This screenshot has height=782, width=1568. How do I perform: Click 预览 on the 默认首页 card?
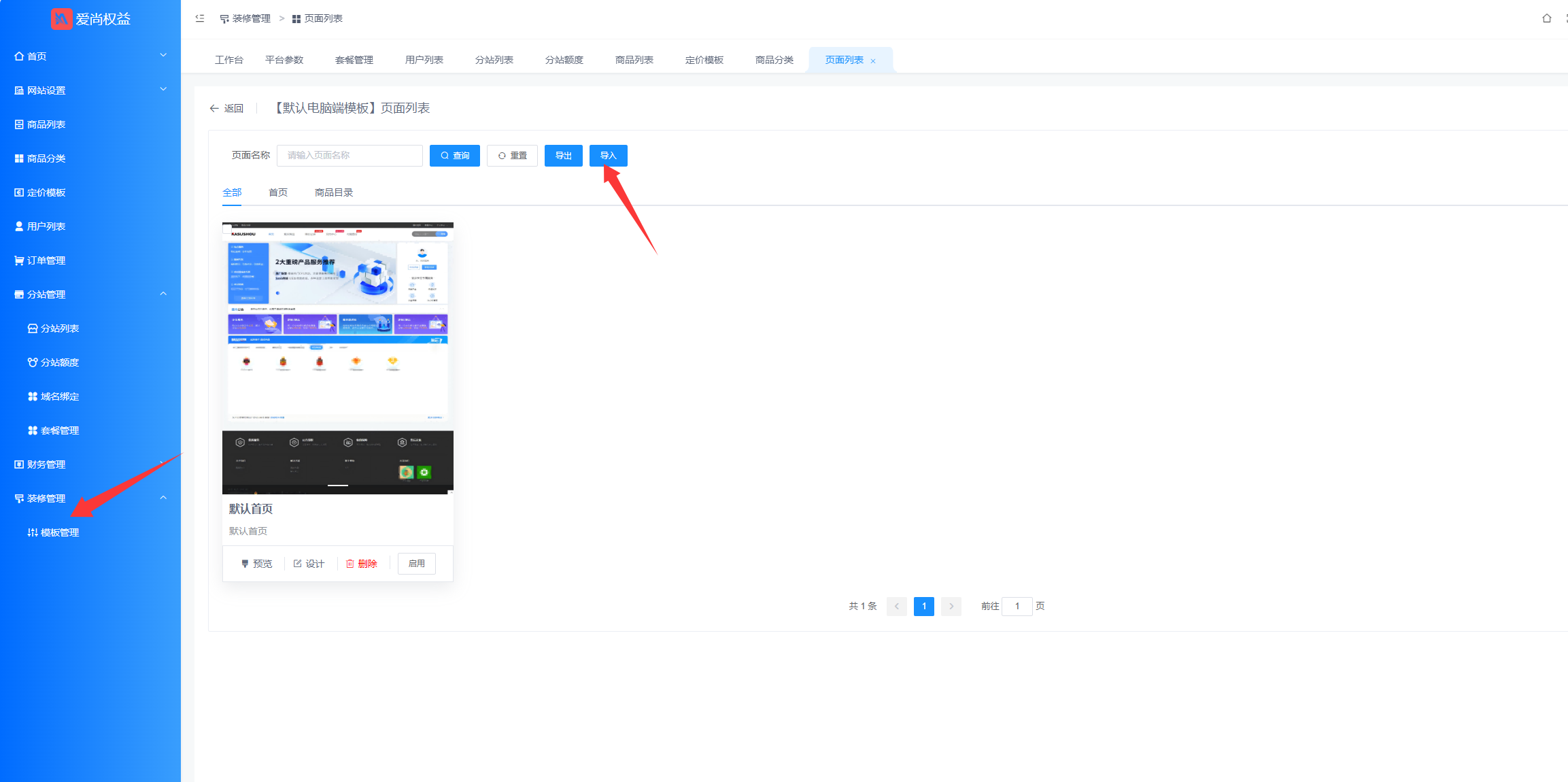[x=256, y=564]
